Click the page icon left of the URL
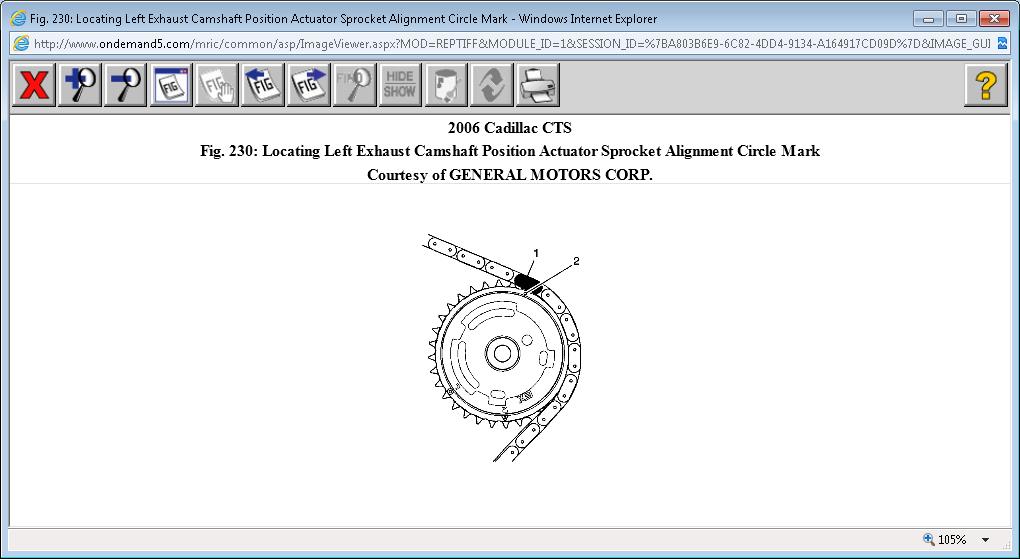 point(21,44)
